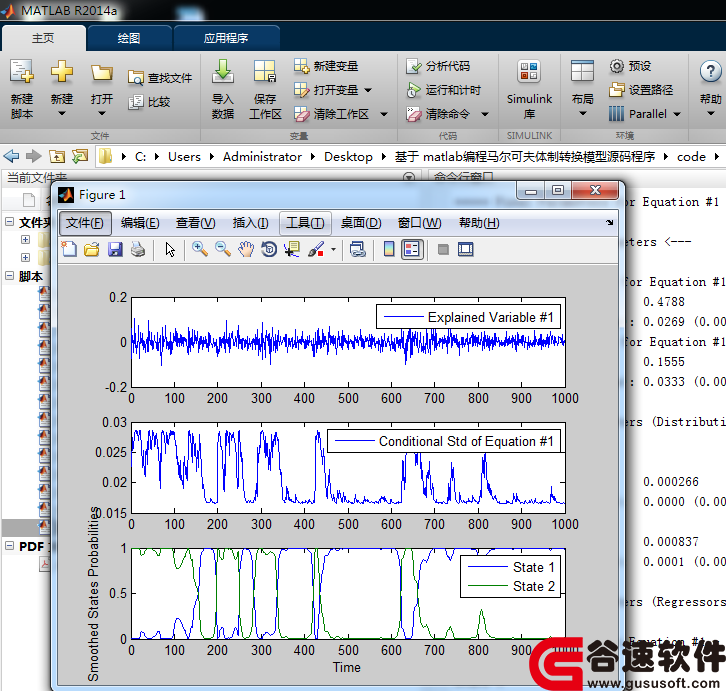Click Print Figure icon

coord(138,250)
